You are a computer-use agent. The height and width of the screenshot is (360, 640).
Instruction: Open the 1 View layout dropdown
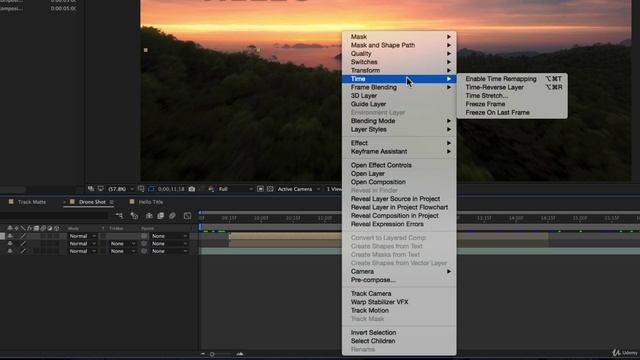click(333, 189)
